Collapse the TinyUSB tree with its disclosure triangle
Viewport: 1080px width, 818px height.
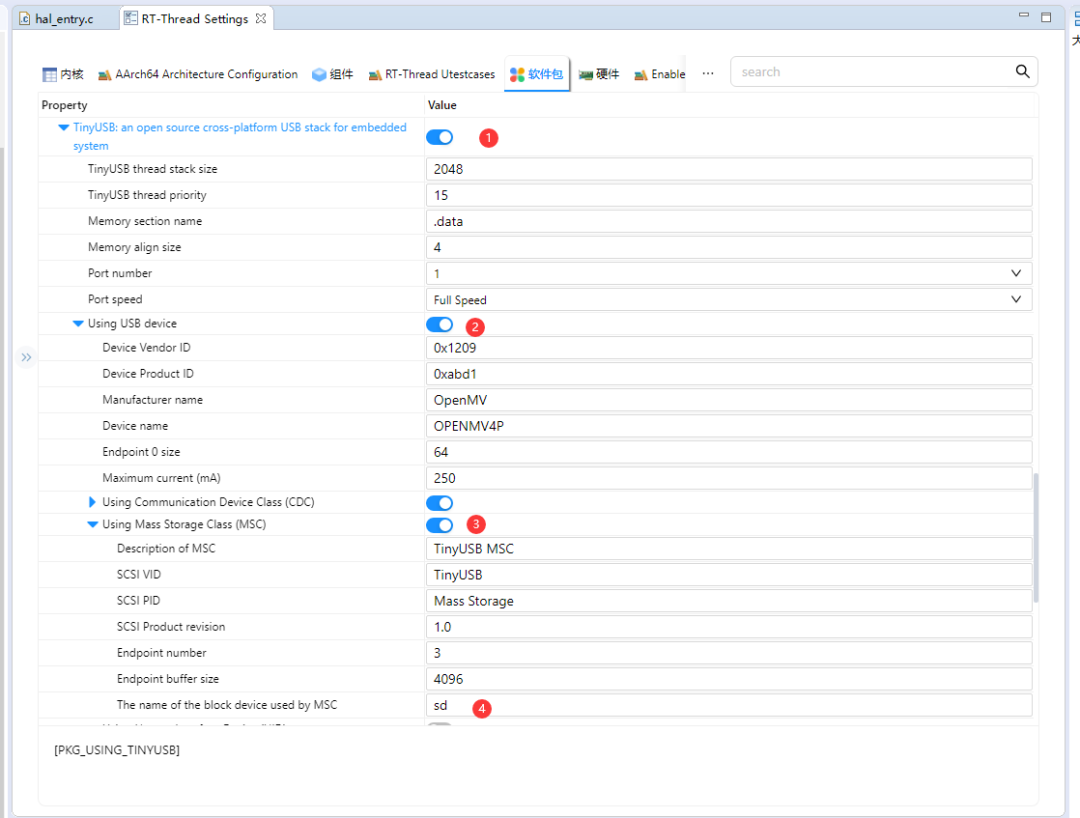coord(63,127)
